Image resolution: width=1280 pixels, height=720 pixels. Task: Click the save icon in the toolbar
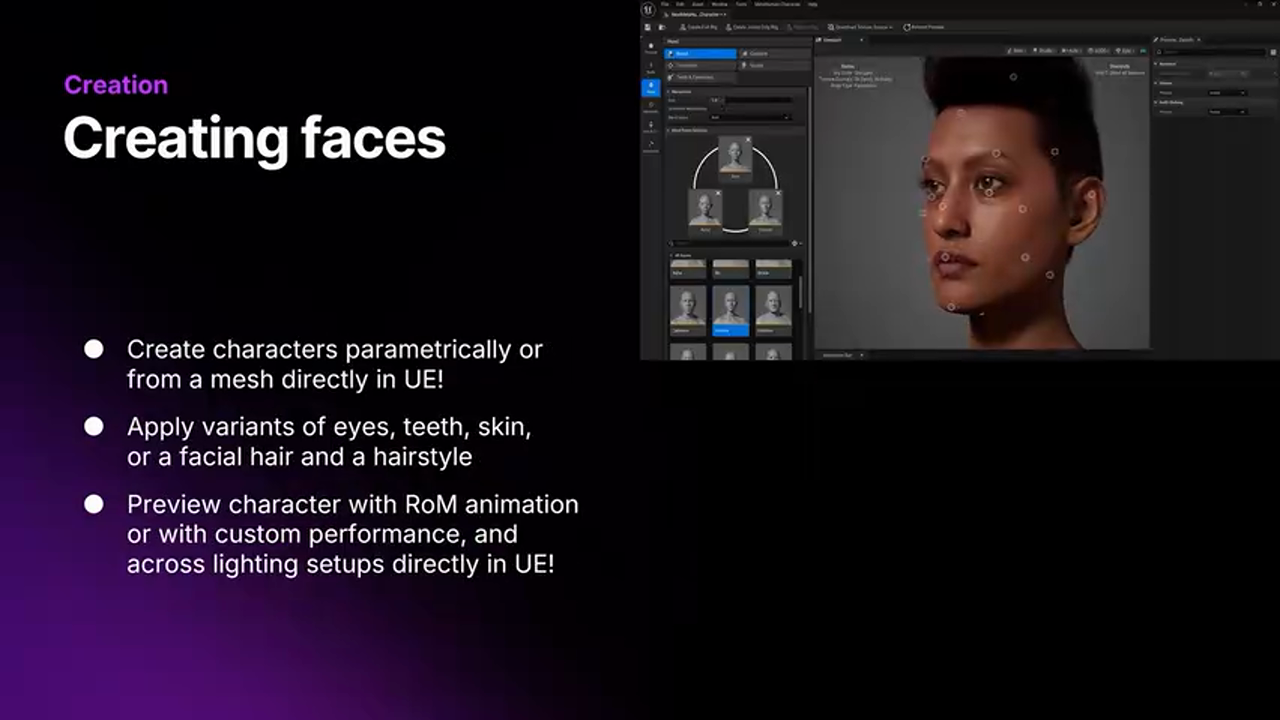(647, 27)
